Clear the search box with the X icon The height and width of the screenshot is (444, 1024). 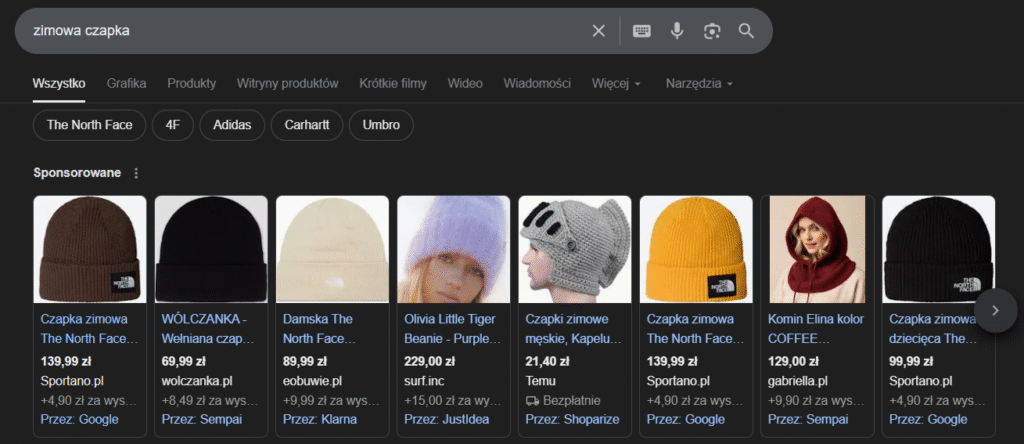pos(598,31)
